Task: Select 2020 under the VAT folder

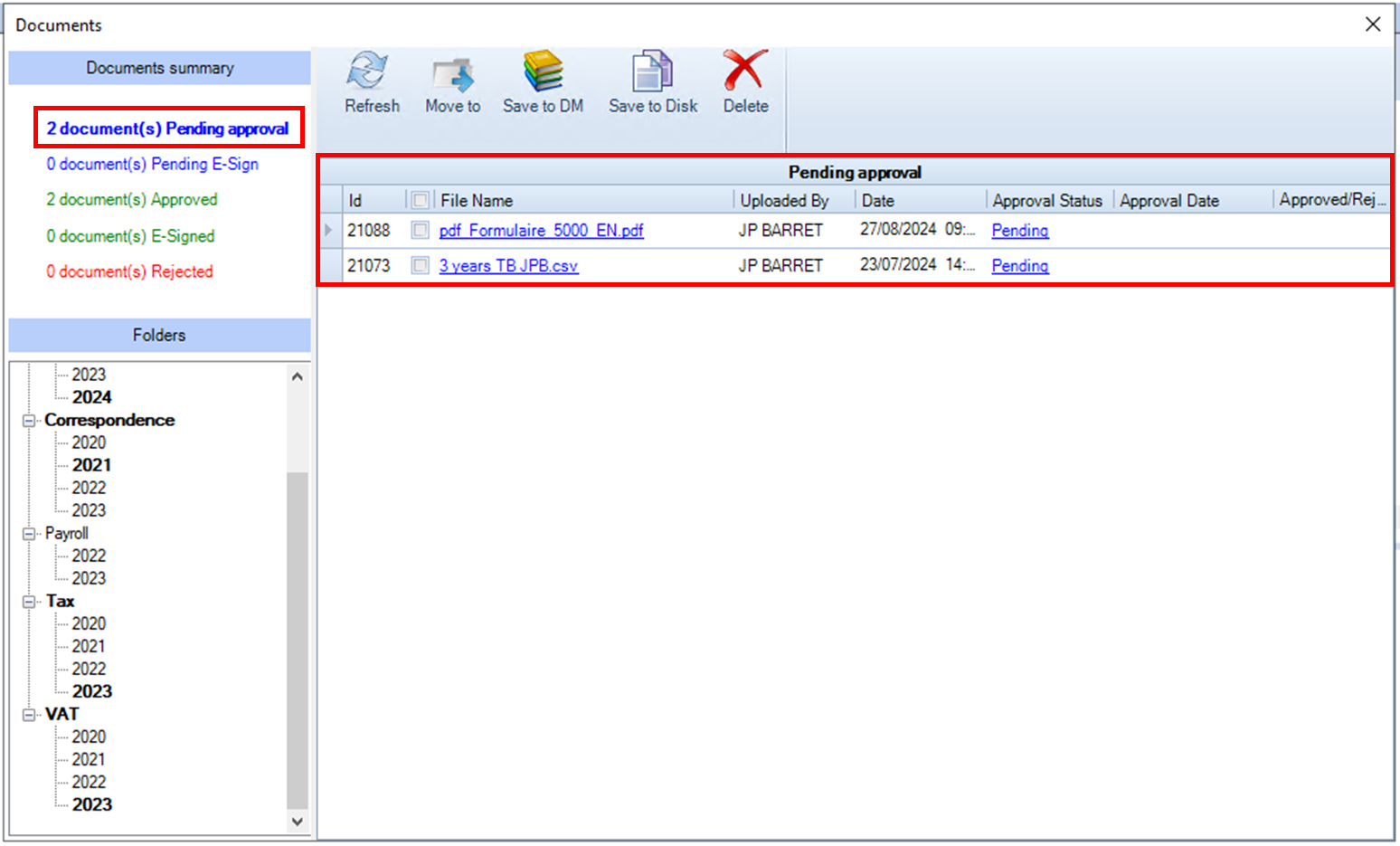Action: (89, 737)
